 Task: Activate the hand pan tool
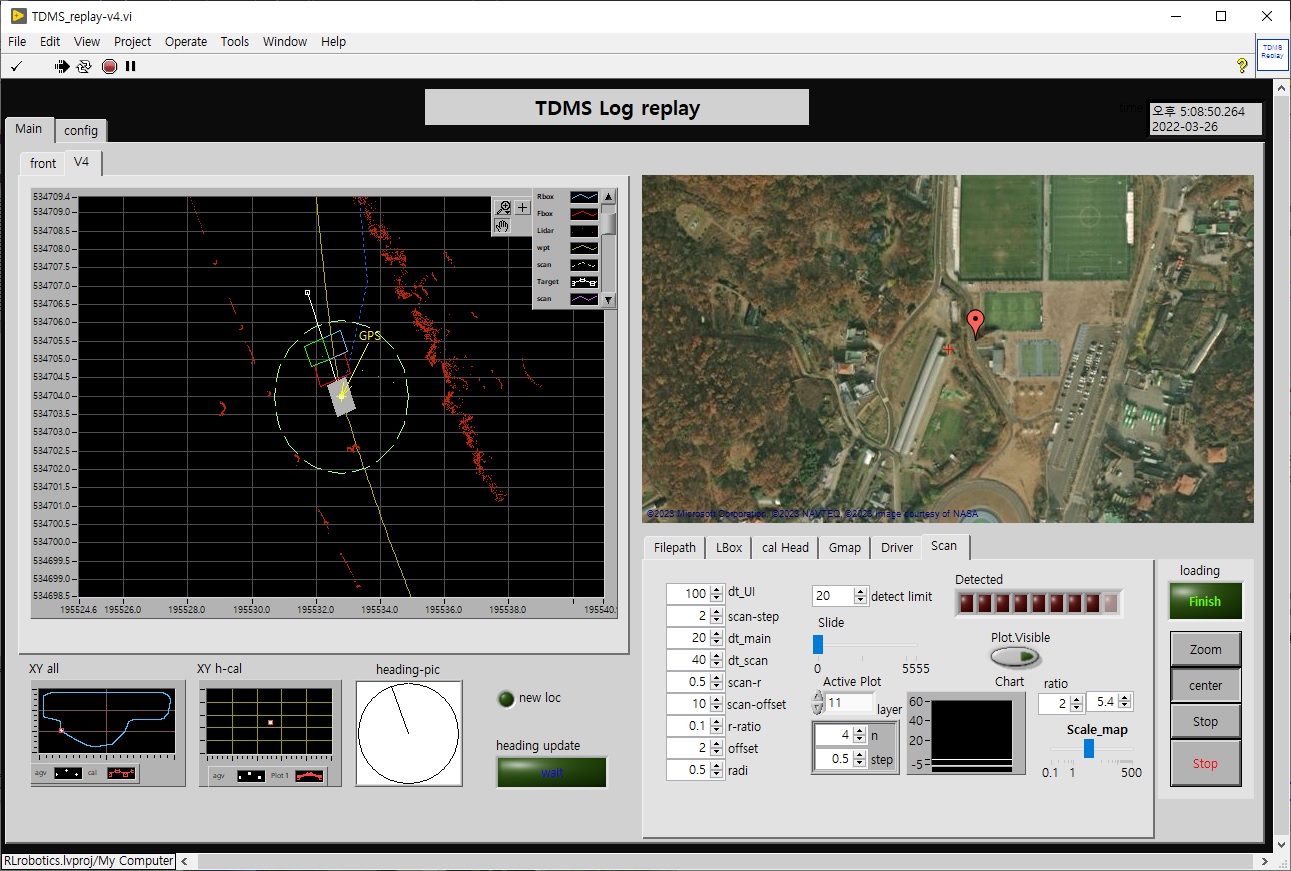504,225
